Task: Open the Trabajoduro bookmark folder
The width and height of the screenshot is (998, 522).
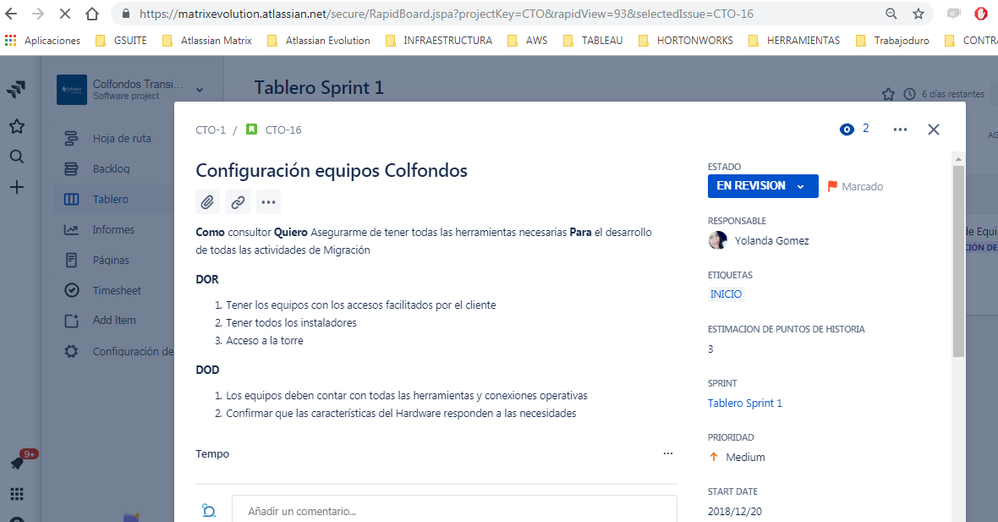Action: pos(893,40)
